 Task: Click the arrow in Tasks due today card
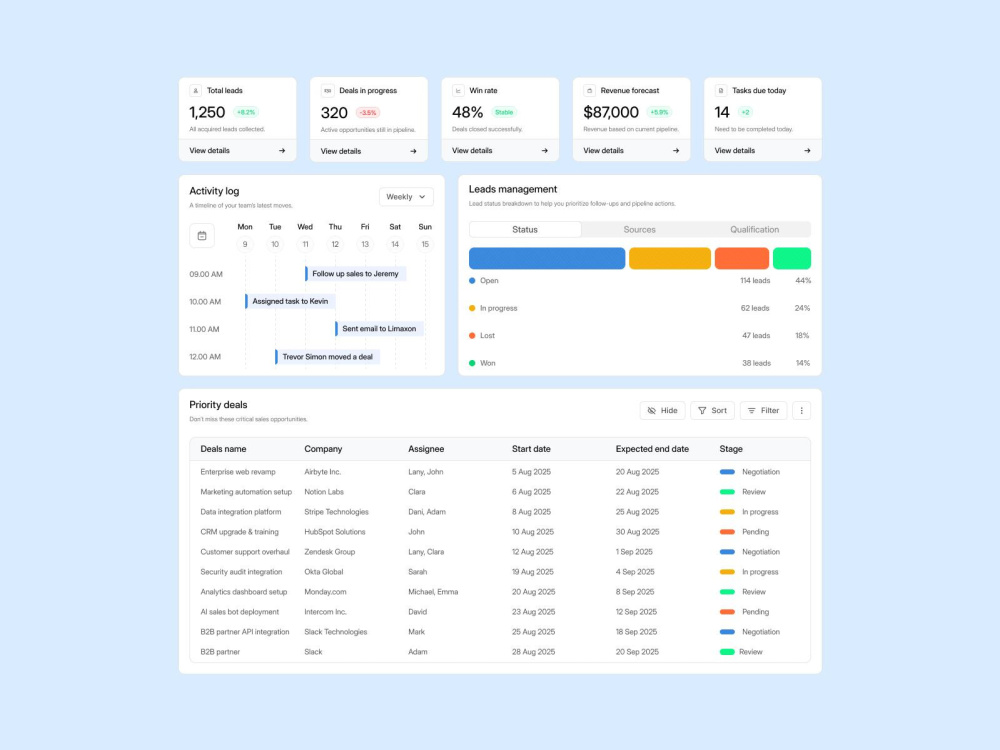point(807,151)
